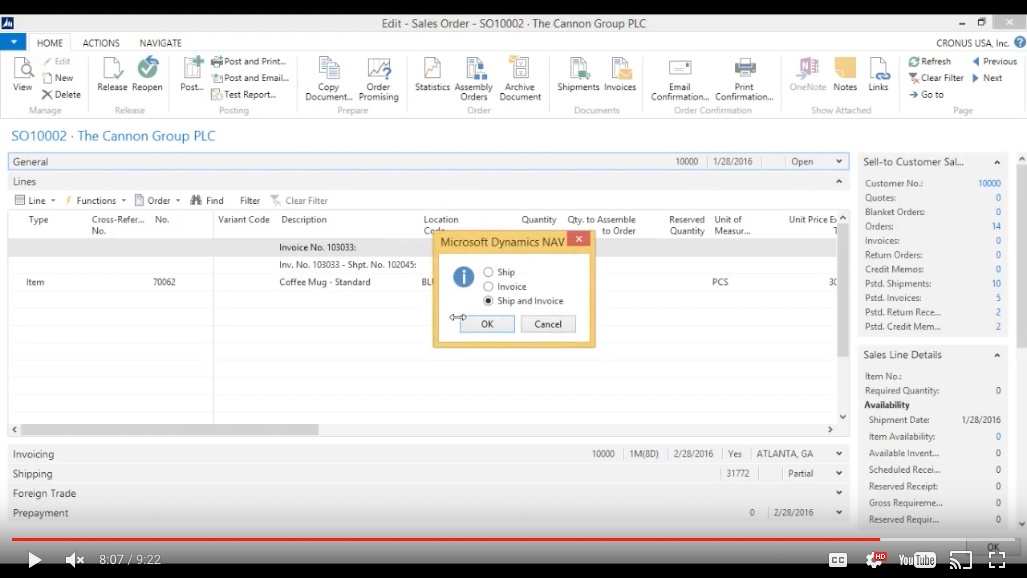Click the Go to command
The image size is (1027, 578).
point(926,94)
